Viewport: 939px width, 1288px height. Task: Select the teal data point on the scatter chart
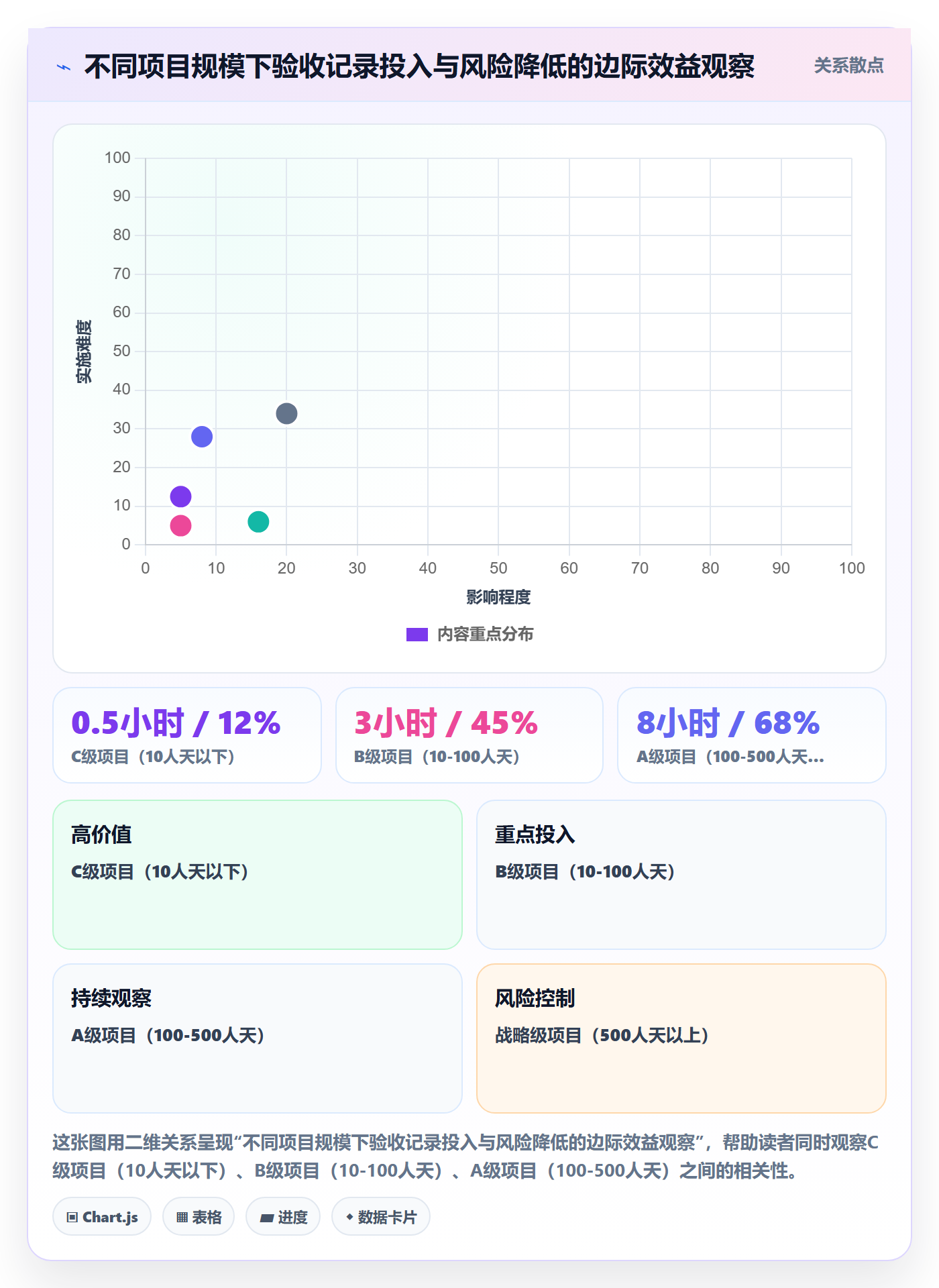[x=258, y=521]
